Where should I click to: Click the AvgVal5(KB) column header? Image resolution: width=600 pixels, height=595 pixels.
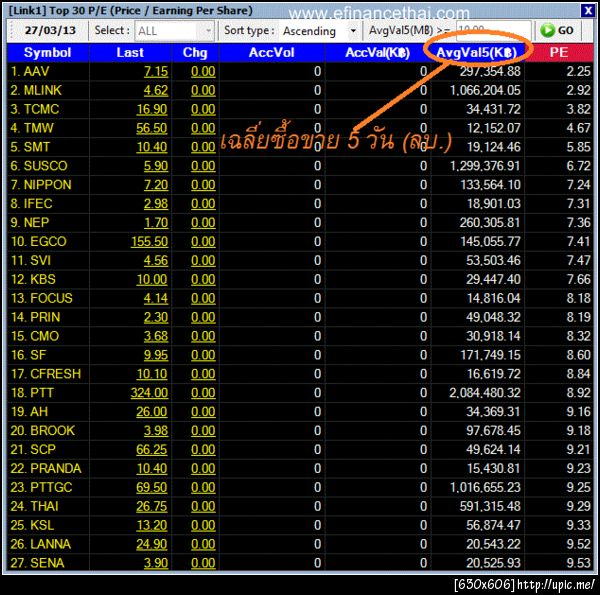coord(477,53)
